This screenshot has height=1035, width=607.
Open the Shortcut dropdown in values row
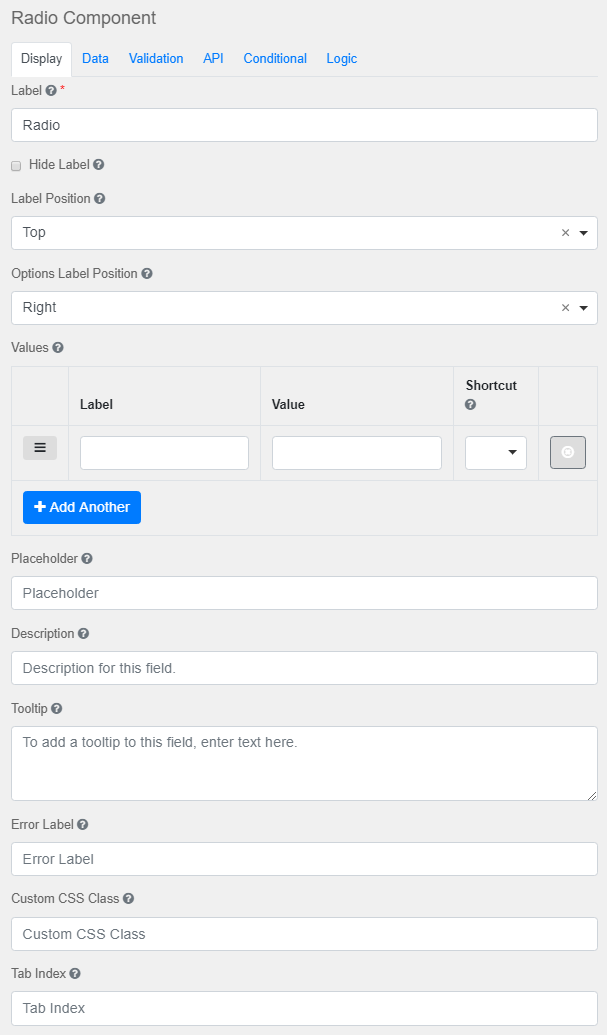pyautogui.click(x=496, y=453)
